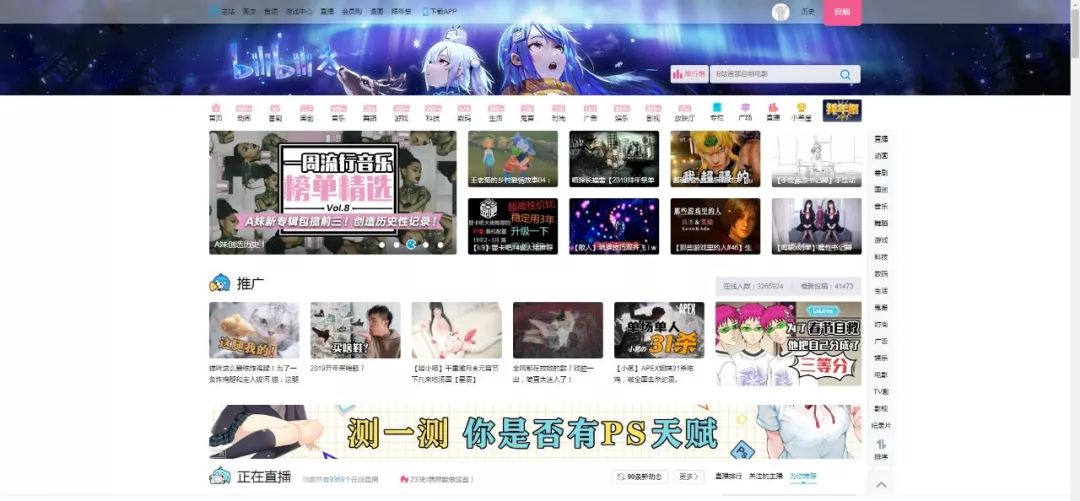
Task: Open 音频 in the top bar
Action: coord(271,12)
